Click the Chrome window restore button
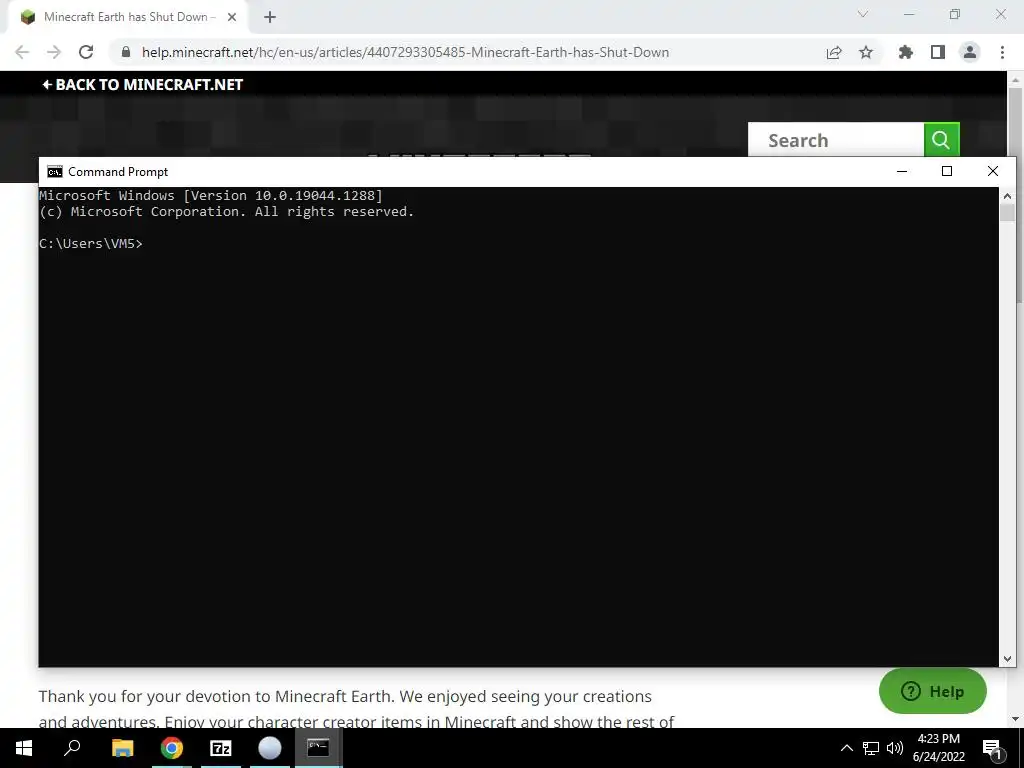Viewport: 1024px width, 768px height. [x=955, y=14]
